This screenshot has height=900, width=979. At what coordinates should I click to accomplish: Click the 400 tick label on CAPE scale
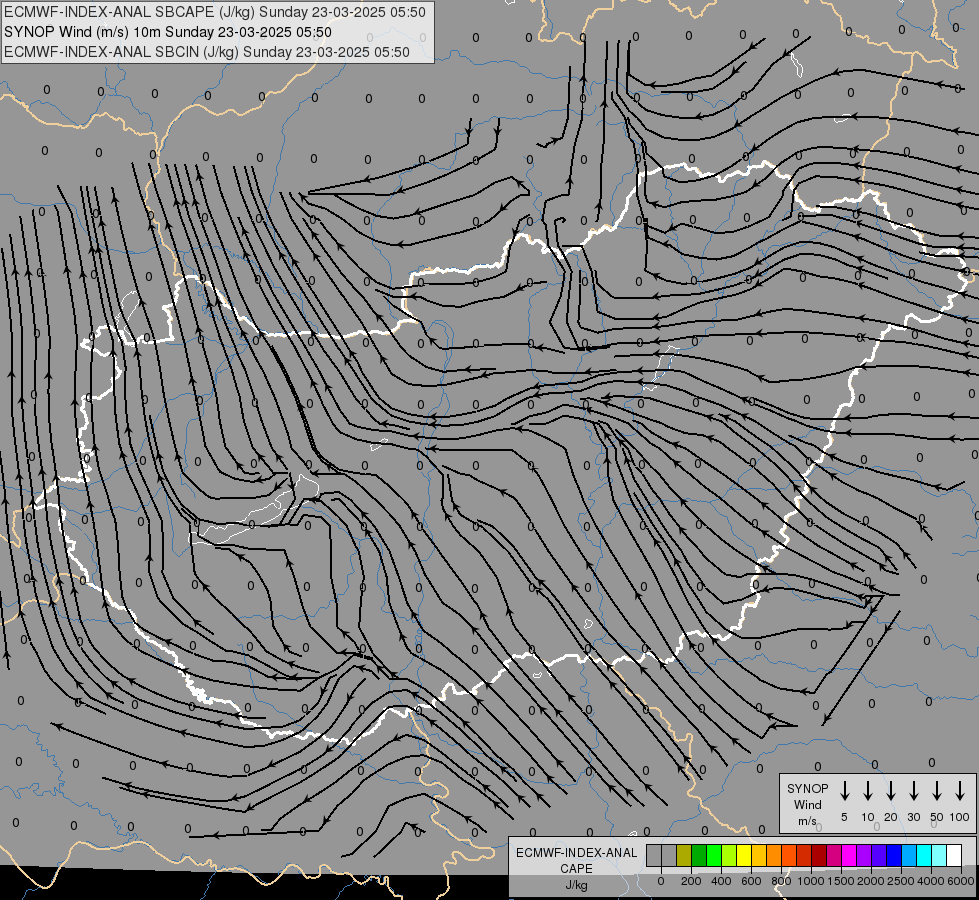[x=721, y=881]
